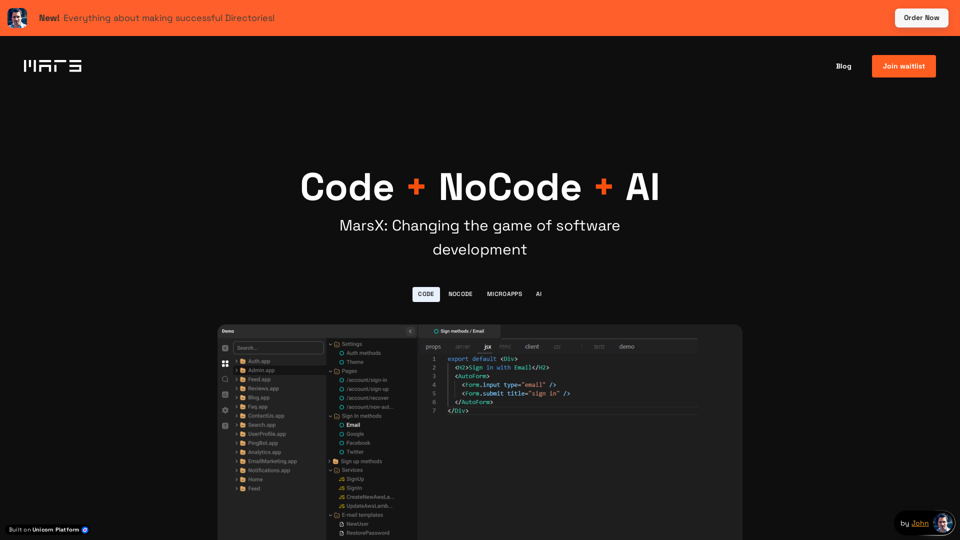Expand the Analytics.app folder chevron
This screenshot has width=960, height=540.
pos(237,452)
